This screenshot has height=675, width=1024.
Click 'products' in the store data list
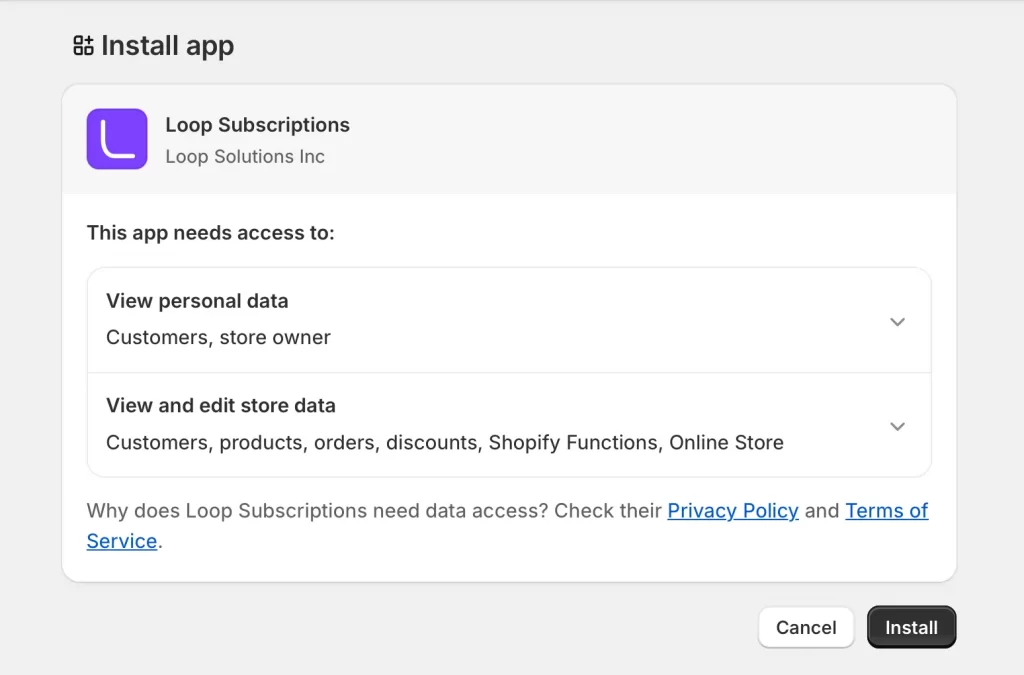click(261, 442)
